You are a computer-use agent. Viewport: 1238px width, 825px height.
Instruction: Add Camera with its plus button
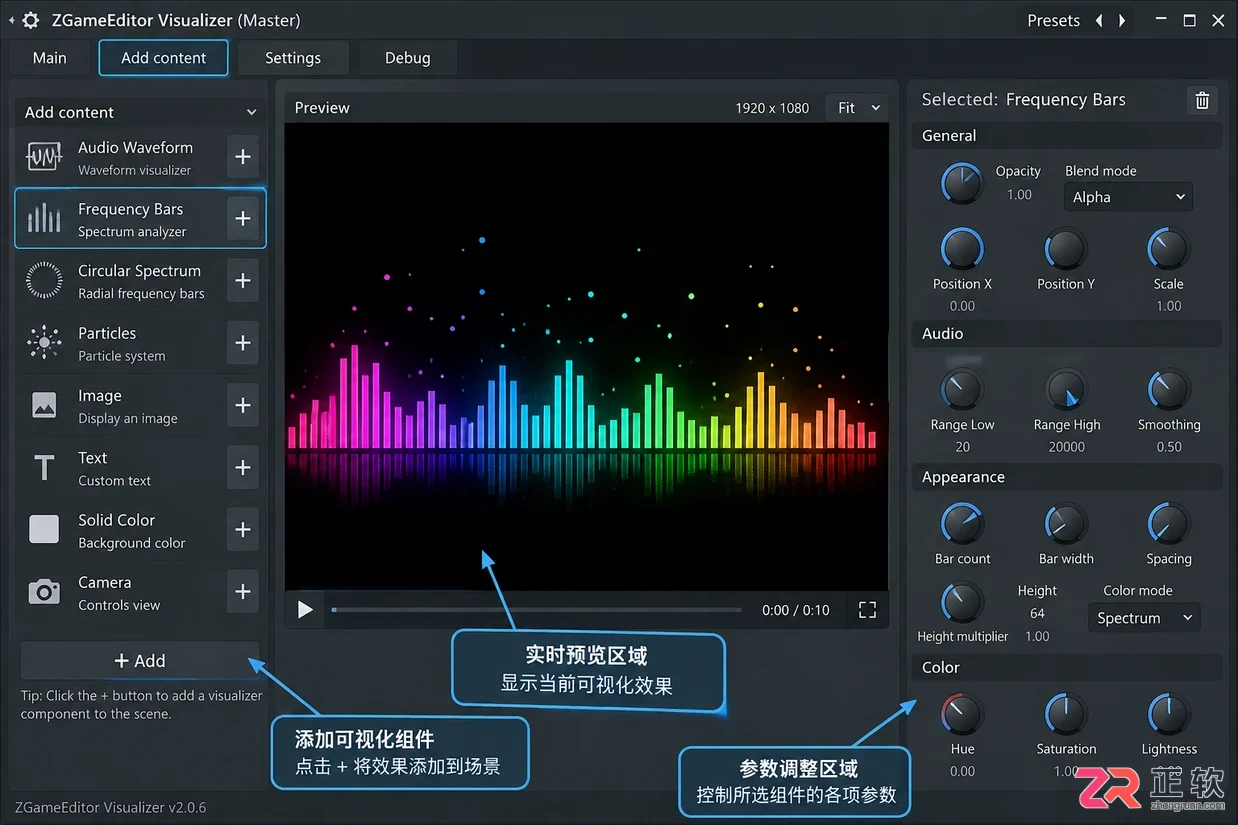coord(242,592)
